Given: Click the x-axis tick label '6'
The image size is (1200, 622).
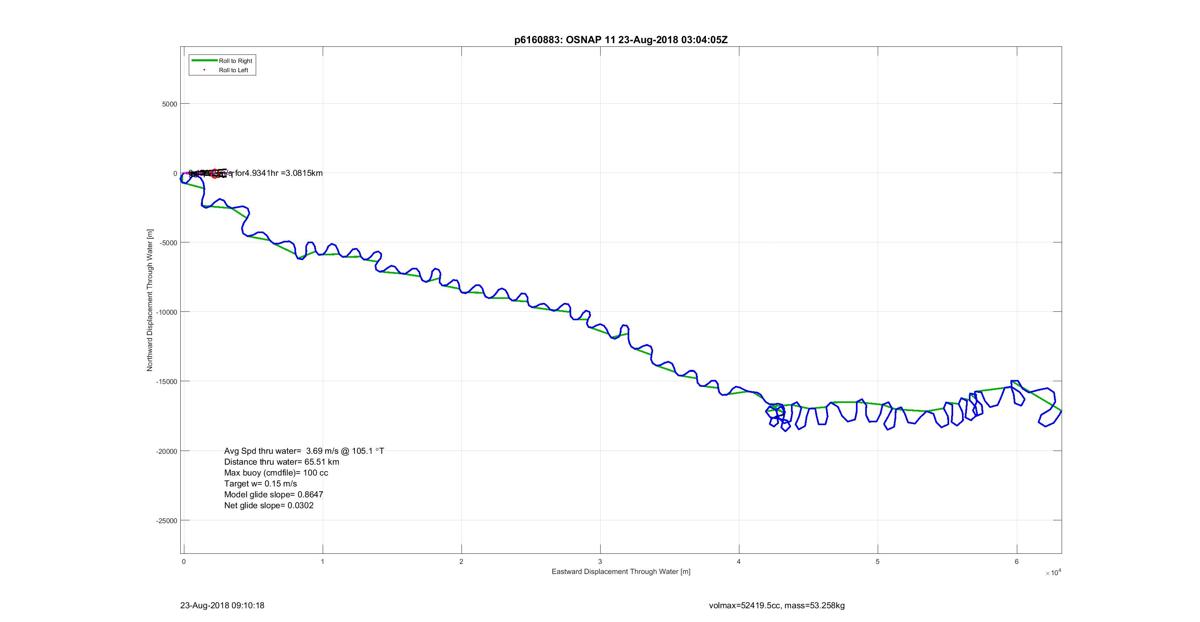Looking at the screenshot, I should coord(1017,561).
